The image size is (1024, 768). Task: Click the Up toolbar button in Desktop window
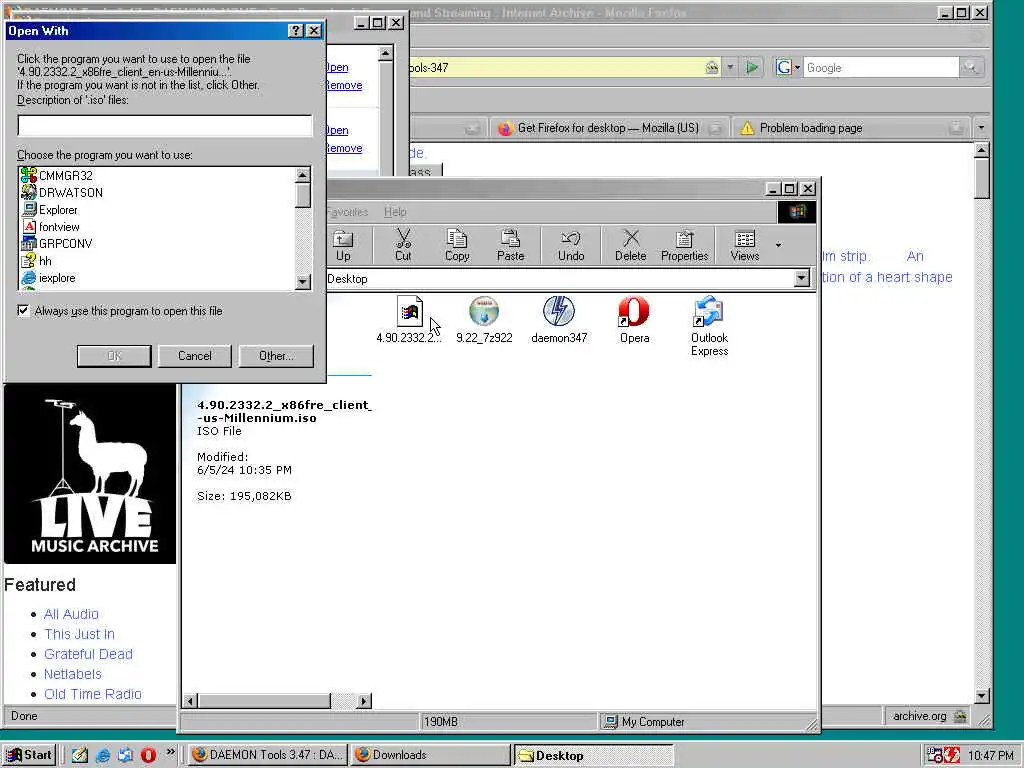tap(343, 245)
